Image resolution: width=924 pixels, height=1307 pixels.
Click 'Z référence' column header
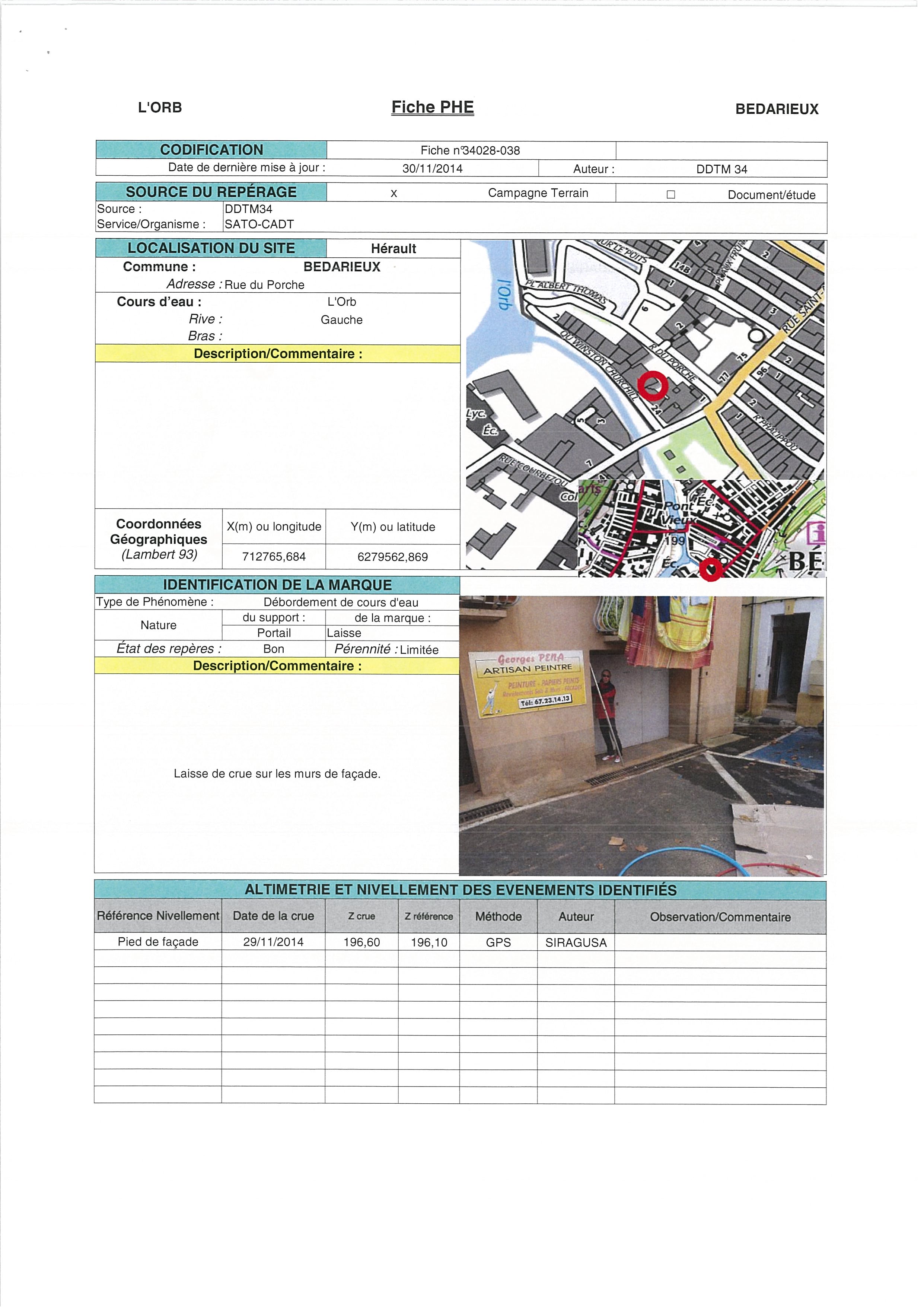(429, 916)
